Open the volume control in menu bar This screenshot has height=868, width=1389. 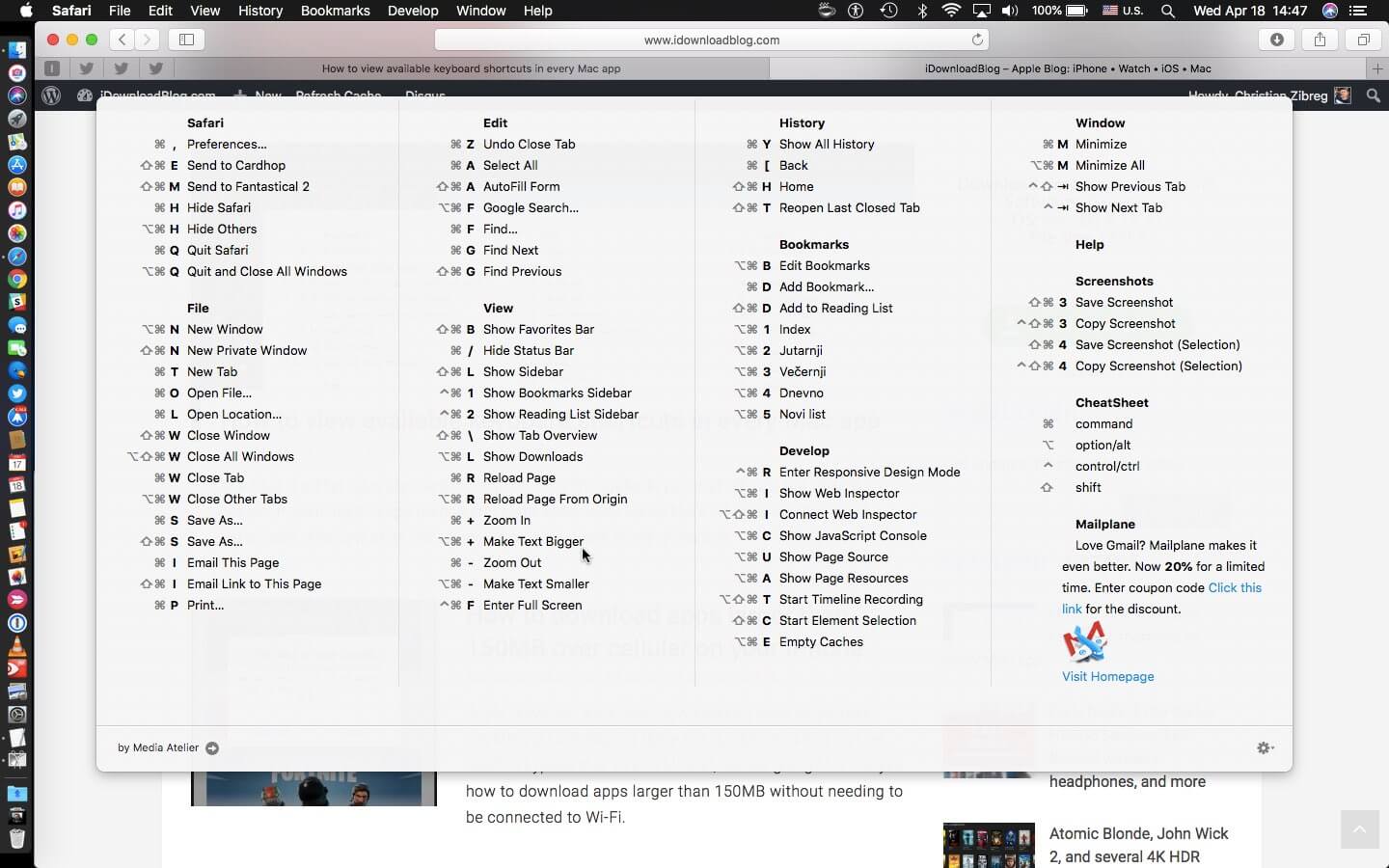point(1010,11)
